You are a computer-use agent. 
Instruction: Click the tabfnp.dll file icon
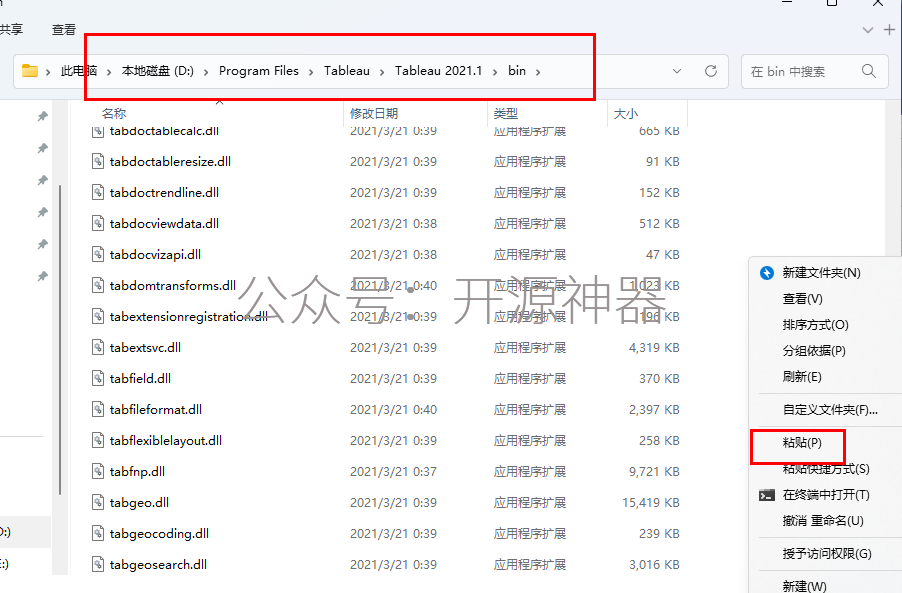98,472
